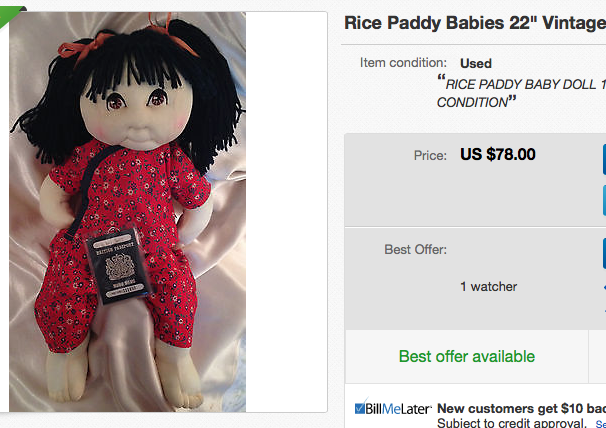Click the Best Offer label
This screenshot has width=606, height=428.
[415, 249]
